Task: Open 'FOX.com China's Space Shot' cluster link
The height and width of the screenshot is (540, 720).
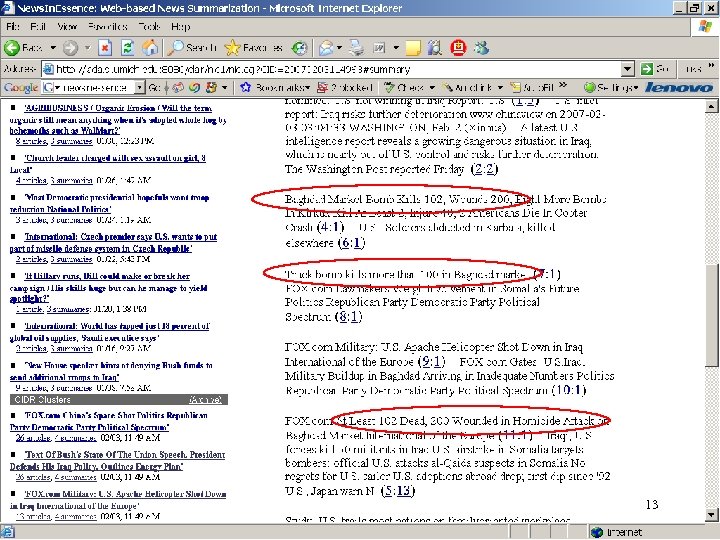Action: point(109,421)
